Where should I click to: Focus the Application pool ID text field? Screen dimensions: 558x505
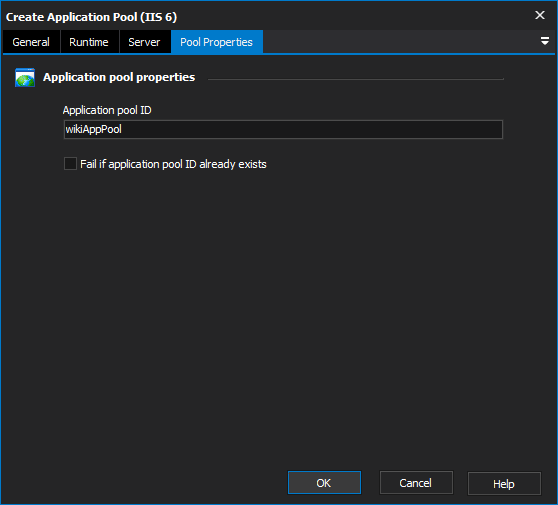click(x=283, y=129)
